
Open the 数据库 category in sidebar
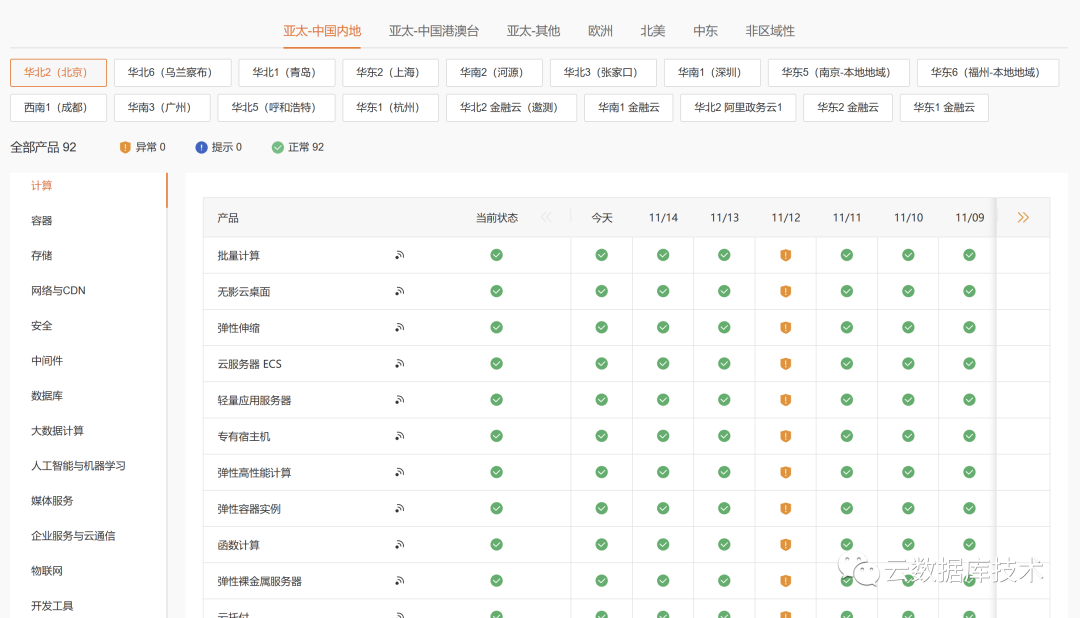[47, 396]
